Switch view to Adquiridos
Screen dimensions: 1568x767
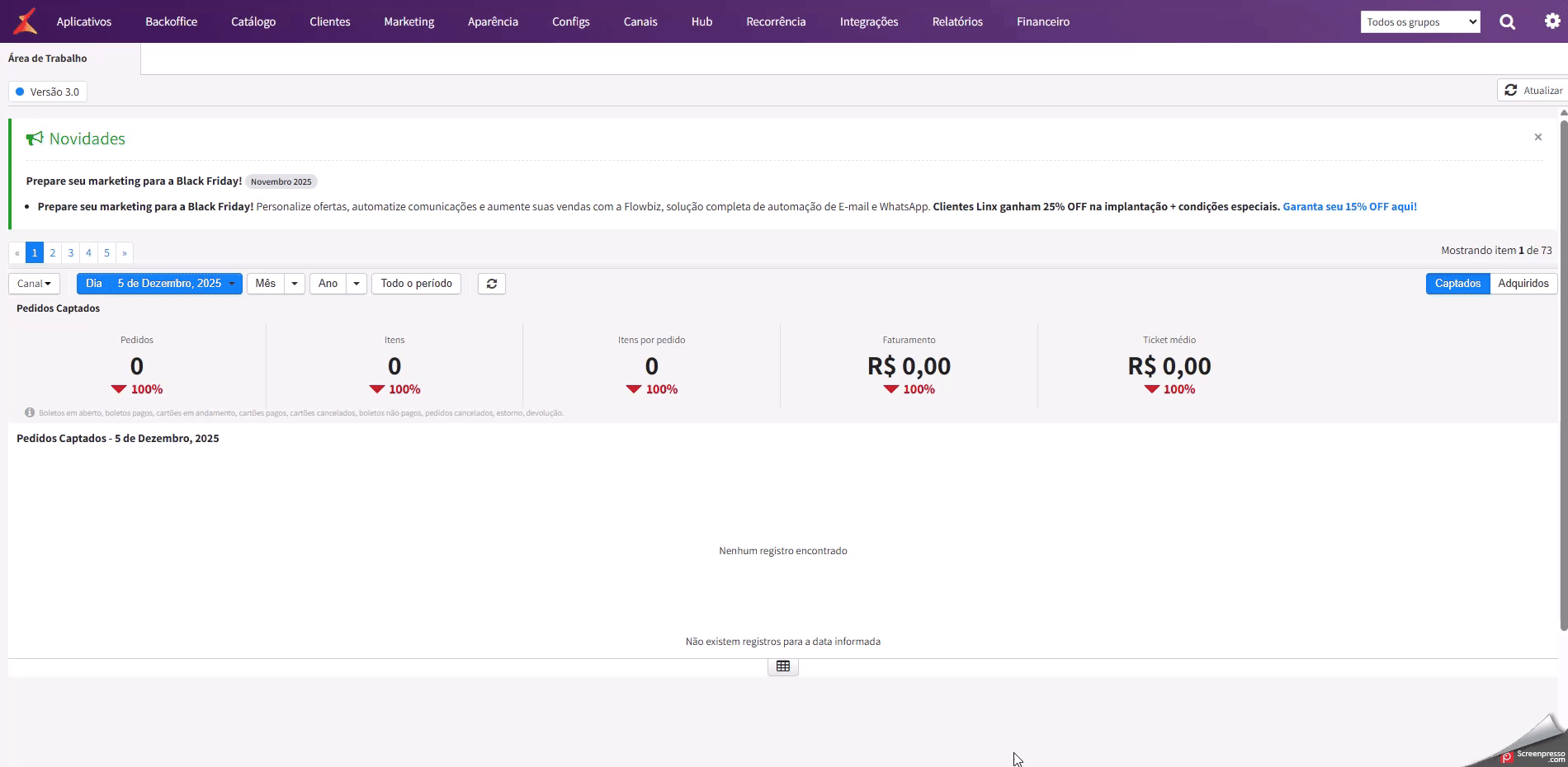click(x=1523, y=284)
